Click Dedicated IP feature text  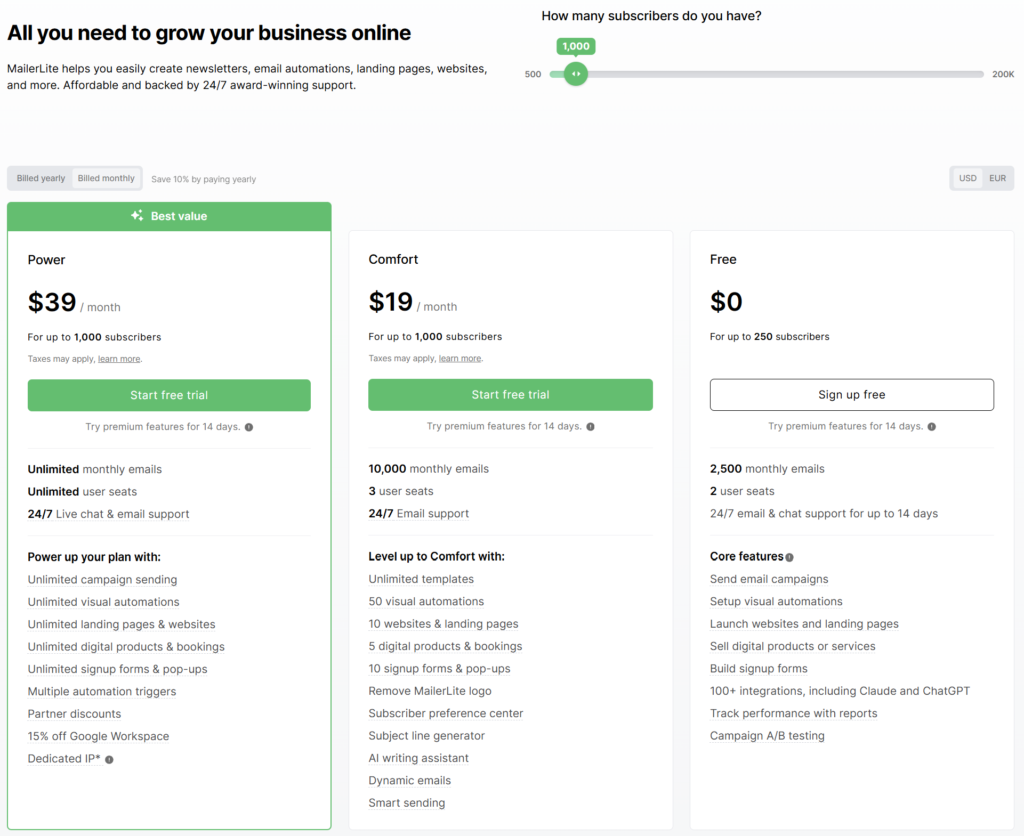point(64,758)
